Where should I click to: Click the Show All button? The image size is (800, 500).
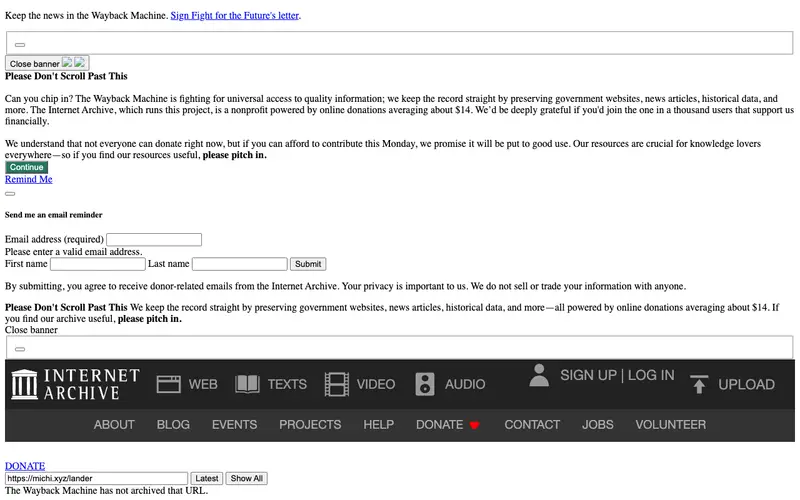click(x=246, y=479)
